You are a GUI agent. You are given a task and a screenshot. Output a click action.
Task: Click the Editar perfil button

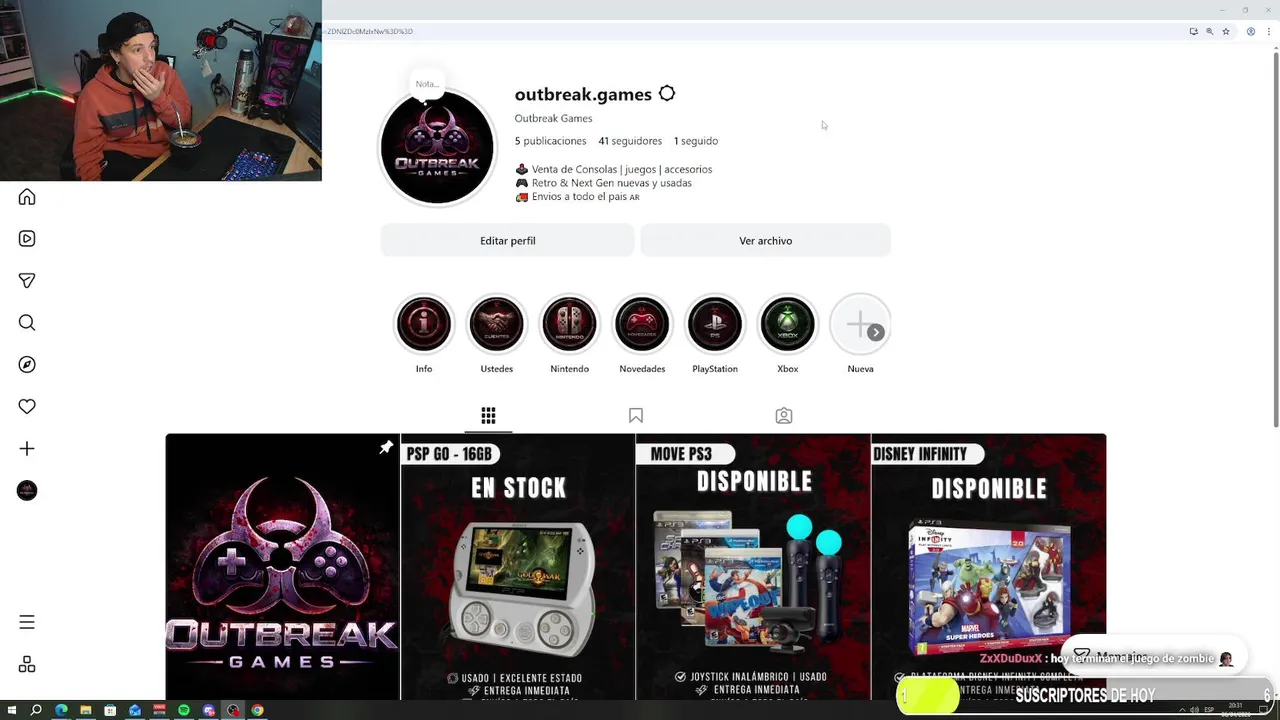click(507, 240)
